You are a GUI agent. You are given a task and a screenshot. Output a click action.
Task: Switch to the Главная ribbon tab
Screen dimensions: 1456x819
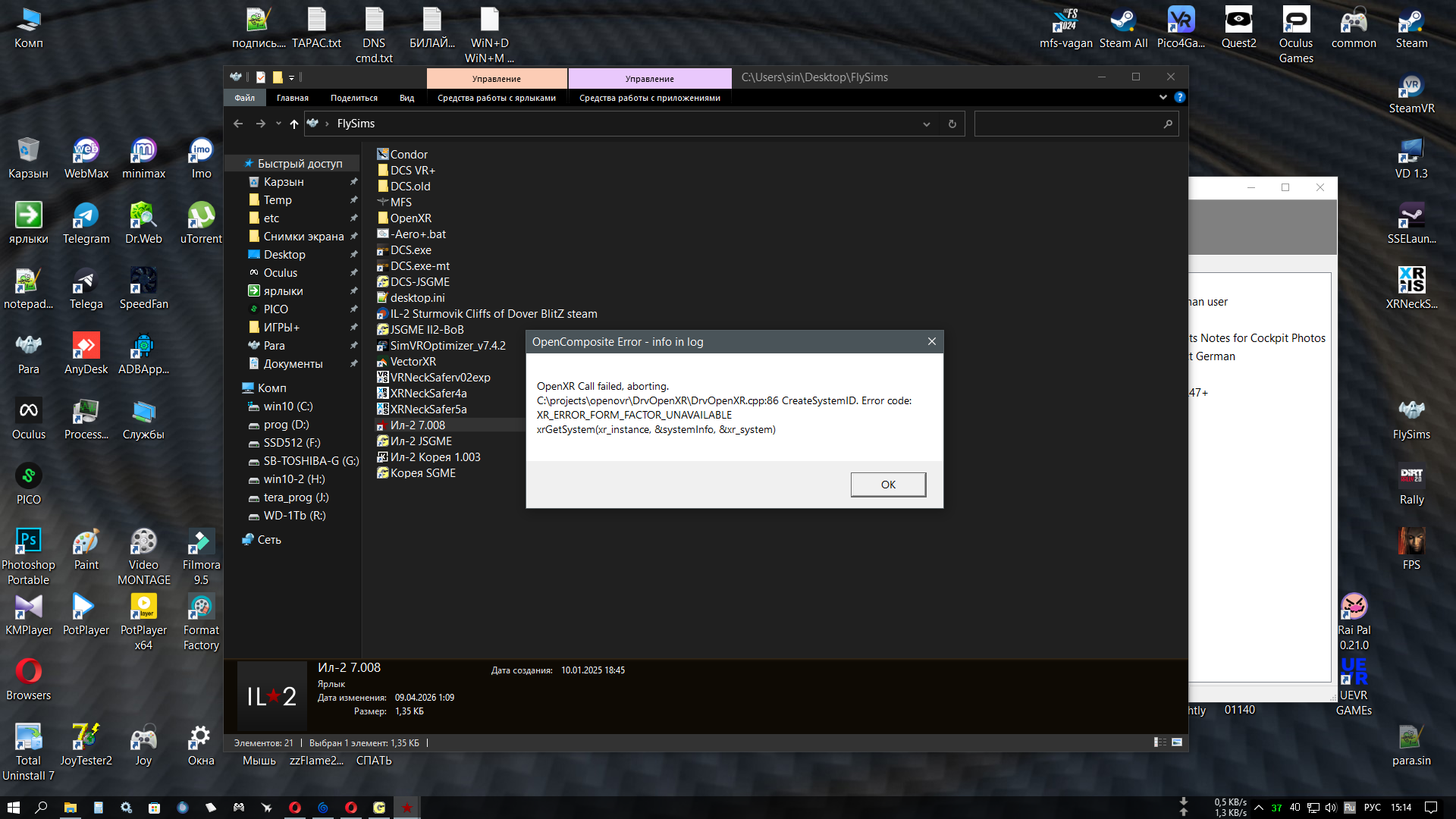(293, 98)
